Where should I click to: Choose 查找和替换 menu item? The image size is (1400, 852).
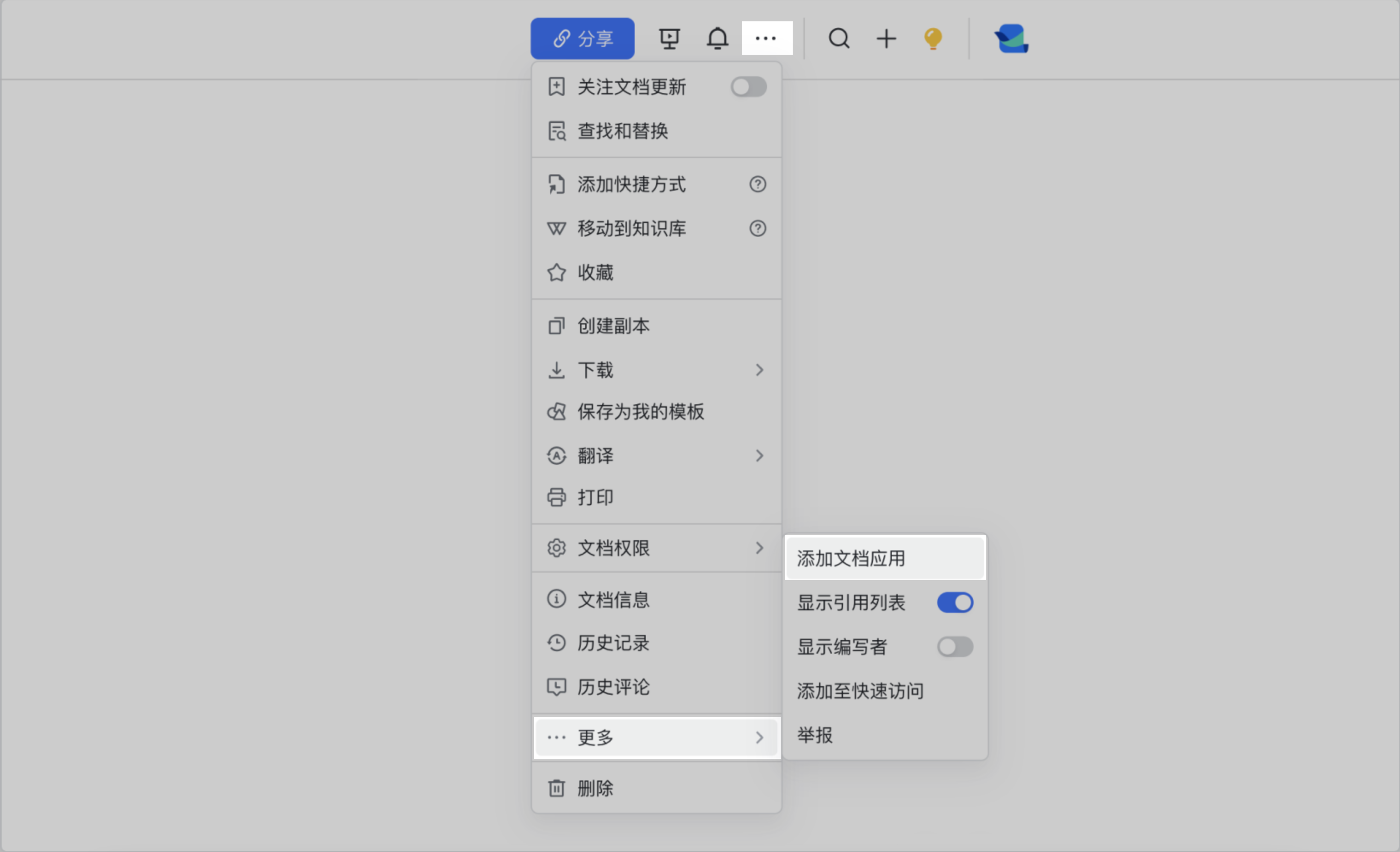pyautogui.click(x=623, y=131)
